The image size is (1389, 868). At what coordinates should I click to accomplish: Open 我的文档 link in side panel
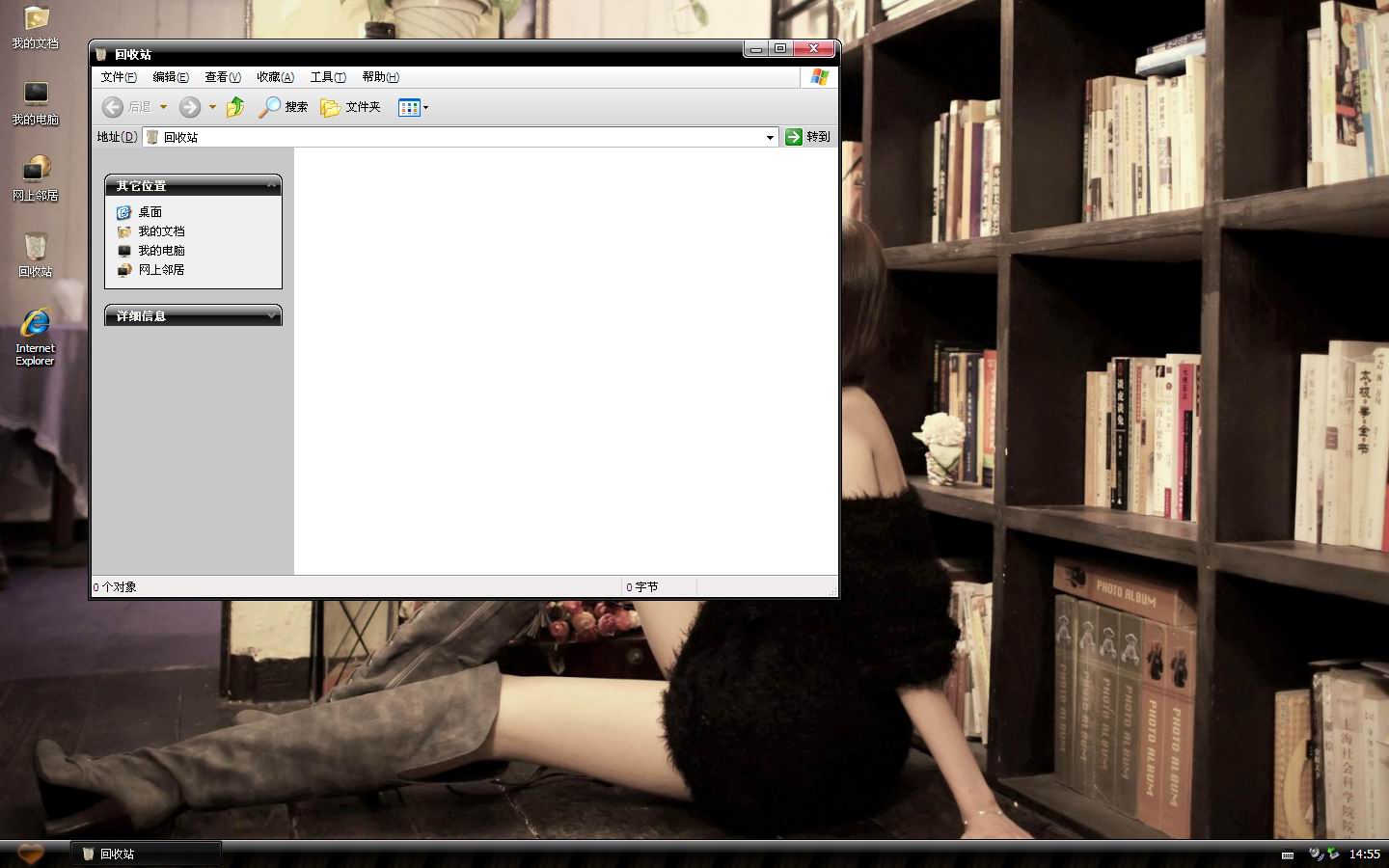coord(161,231)
